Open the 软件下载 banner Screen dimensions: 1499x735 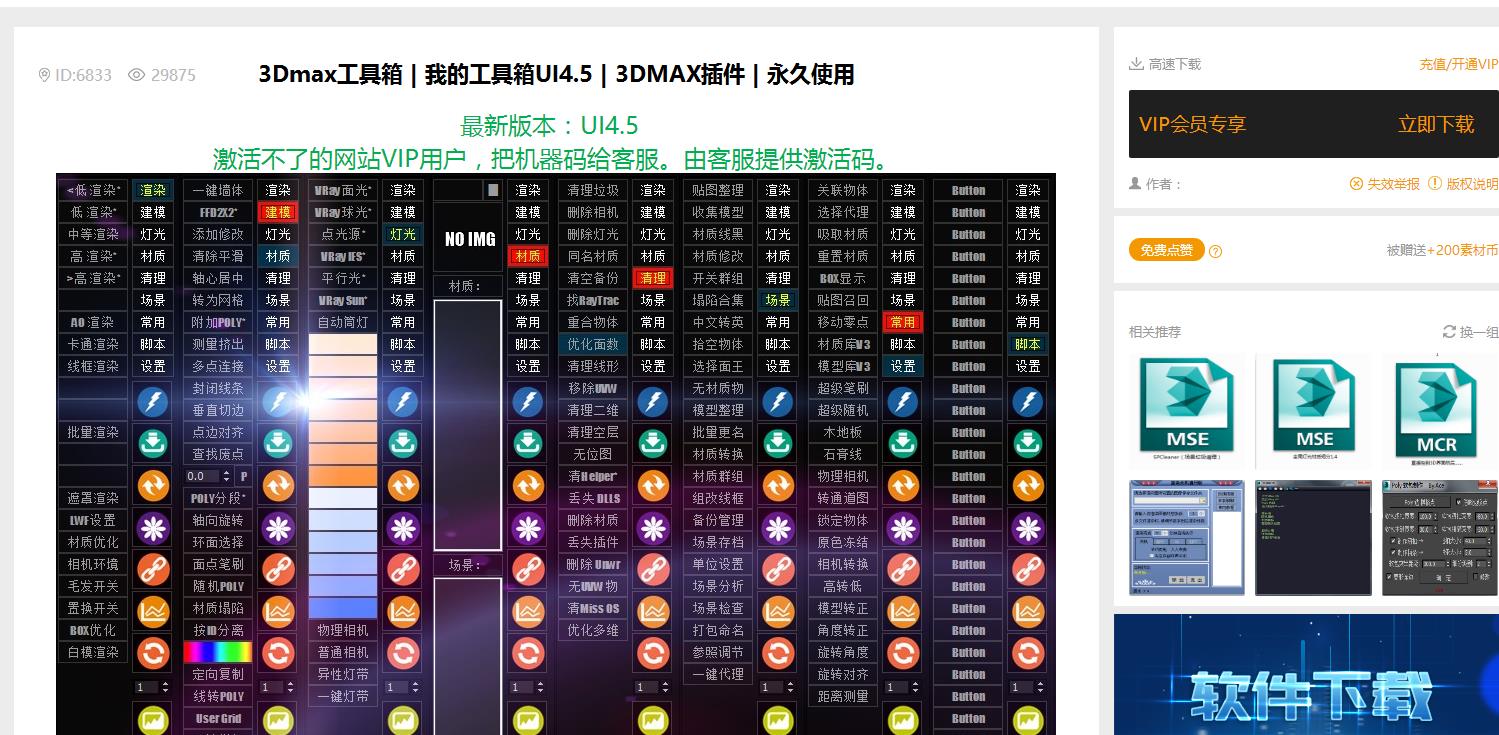point(1306,675)
